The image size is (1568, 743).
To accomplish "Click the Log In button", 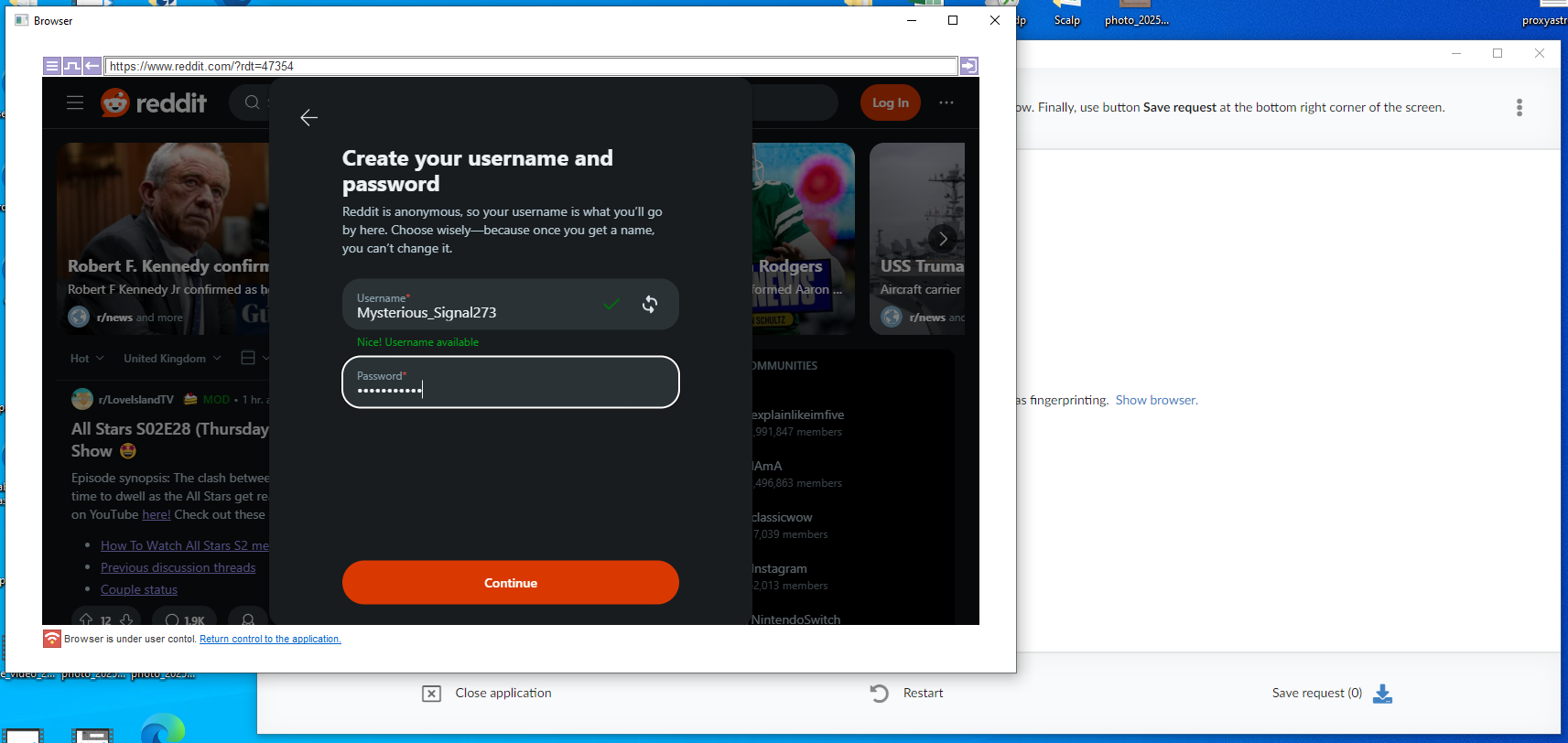I will coord(890,102).
